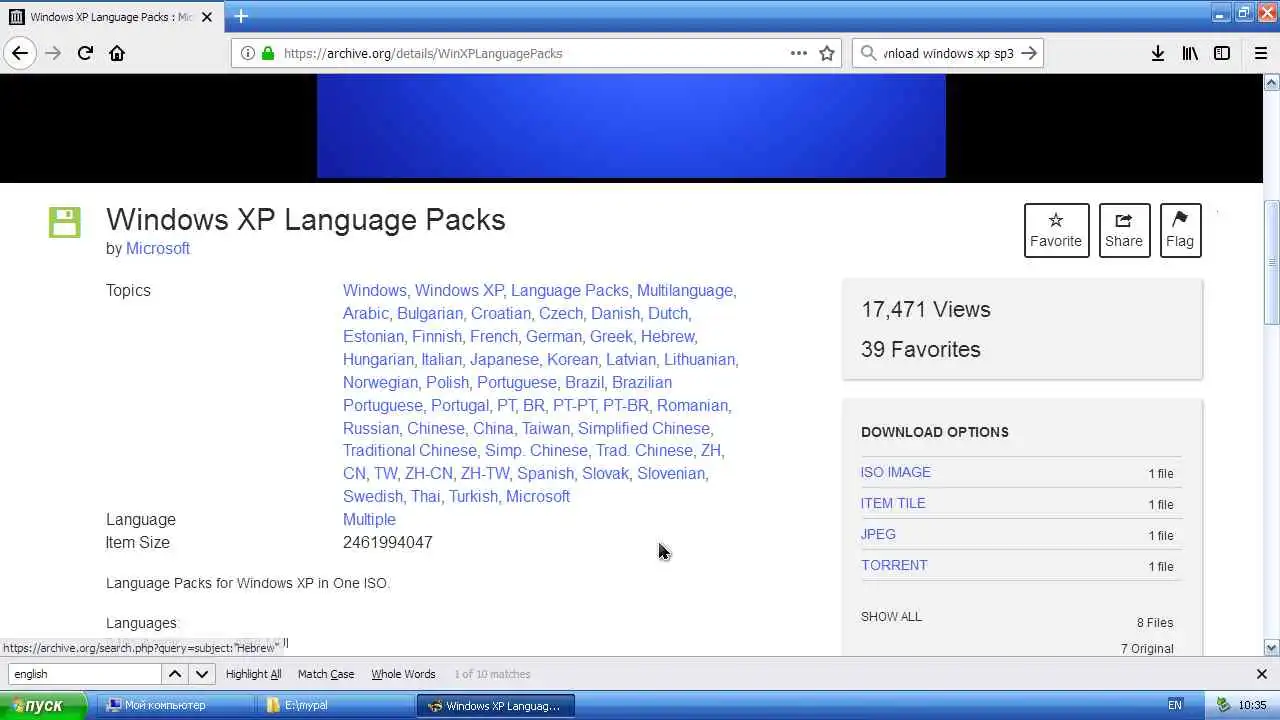Click the green padlock security icon
Image resolution: width=1280 pixels, height=720 pixels.
pos(268,53)
